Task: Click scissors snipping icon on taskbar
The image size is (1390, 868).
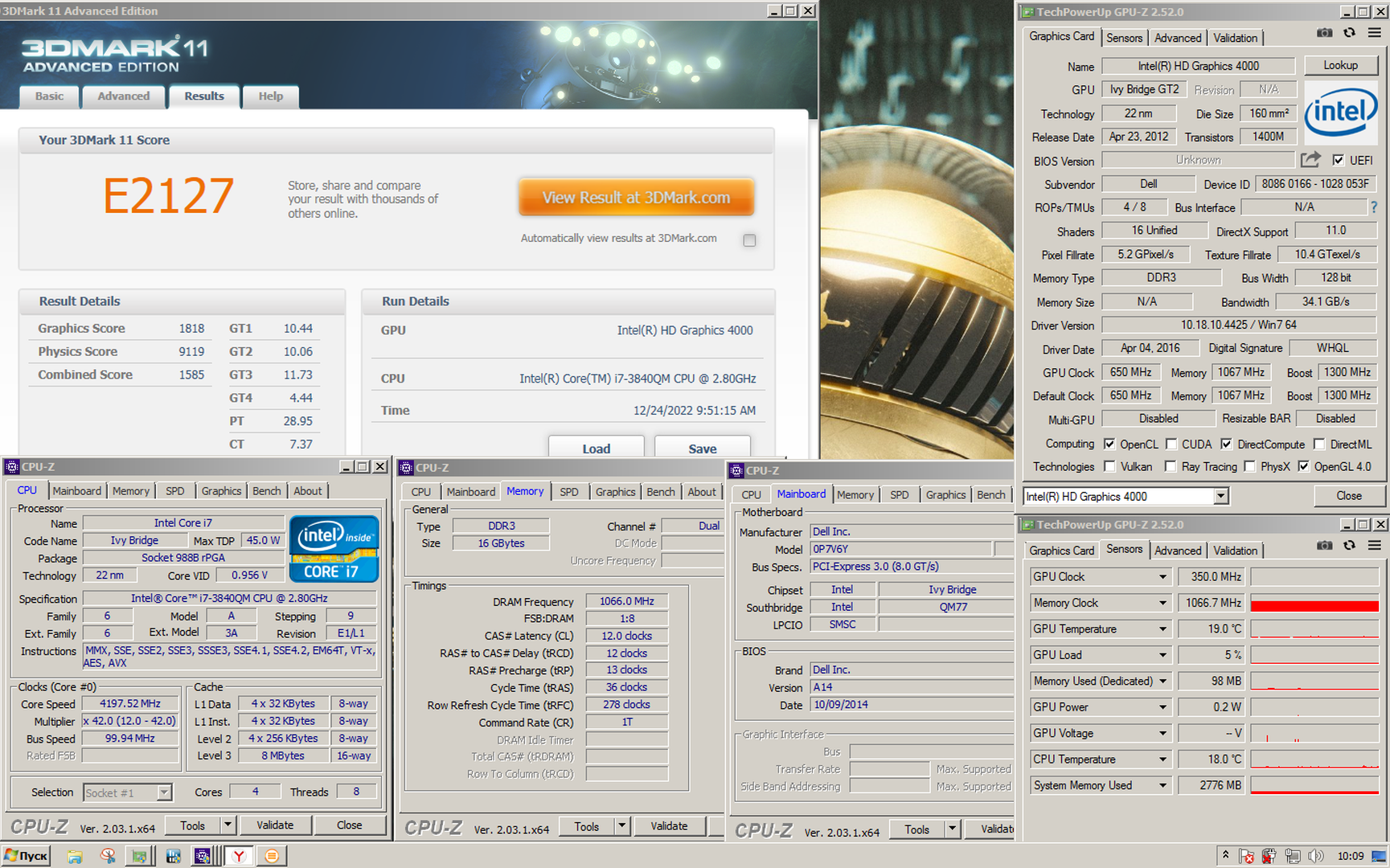Action: [x=107, y=856]
